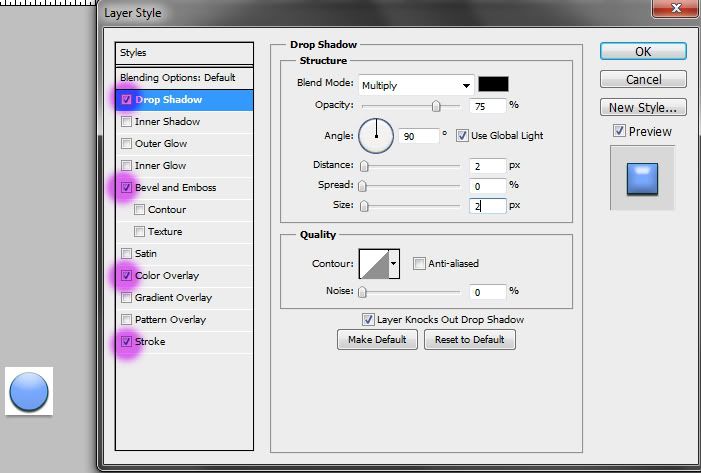Screen dimensions: 701x473
Task: Select Blending Options: Default
Action: coord(184,78)
